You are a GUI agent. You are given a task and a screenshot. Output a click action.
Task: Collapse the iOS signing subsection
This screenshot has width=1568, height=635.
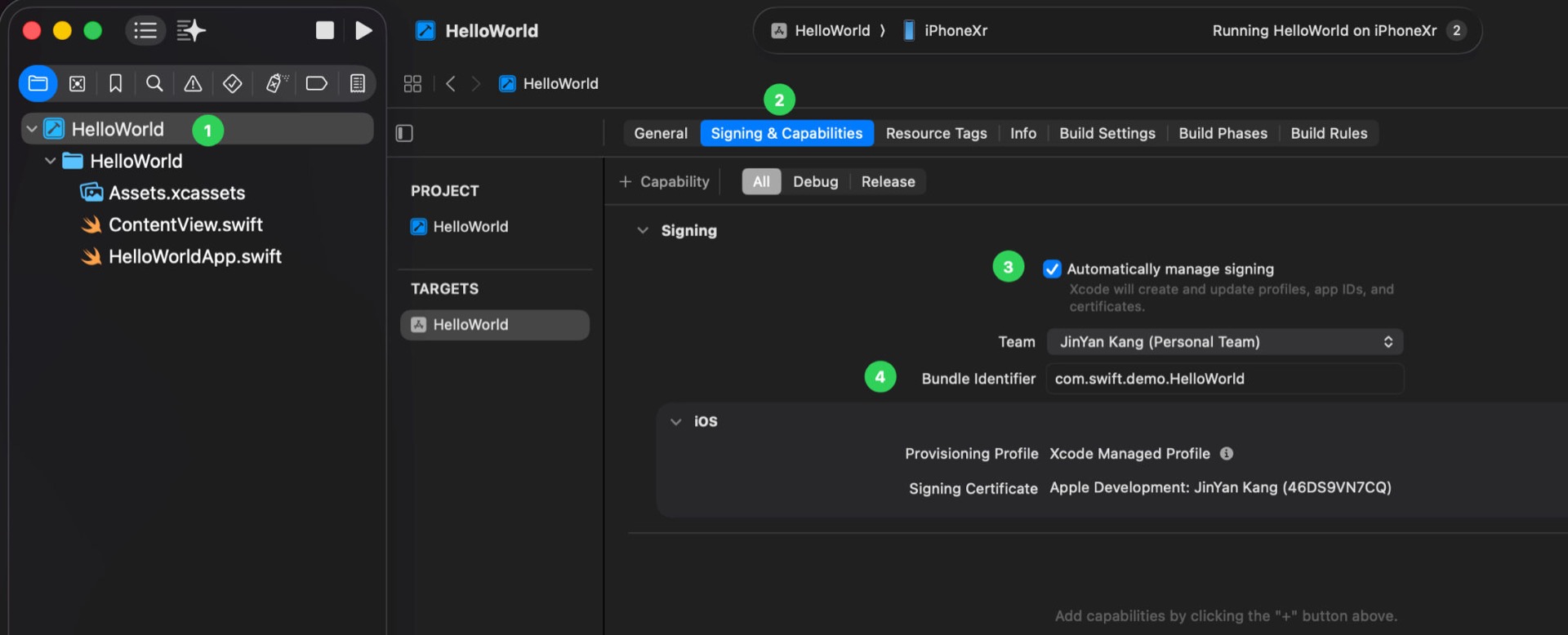675,421
